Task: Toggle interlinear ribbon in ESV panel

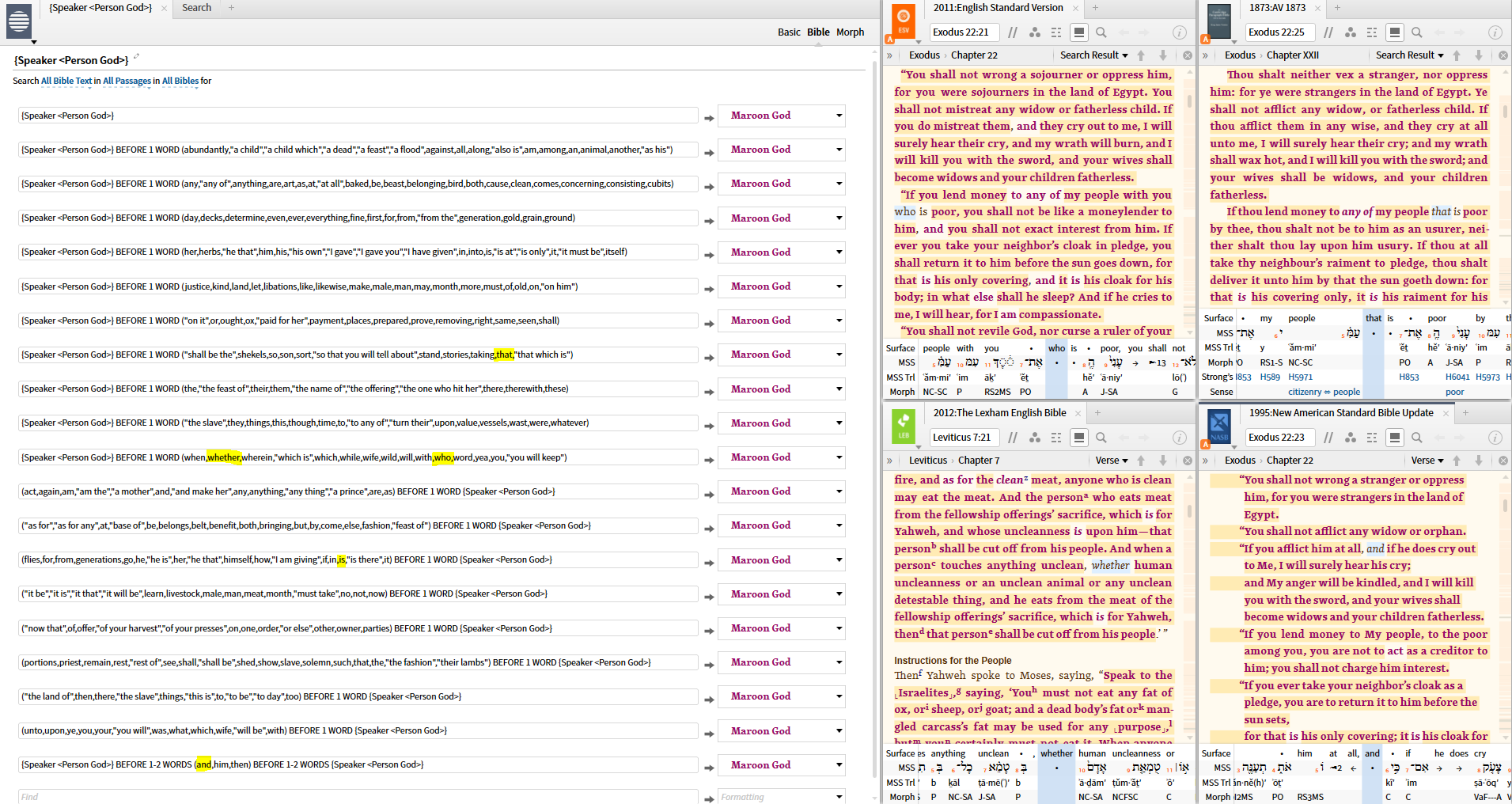Action: coord(1078,32)
